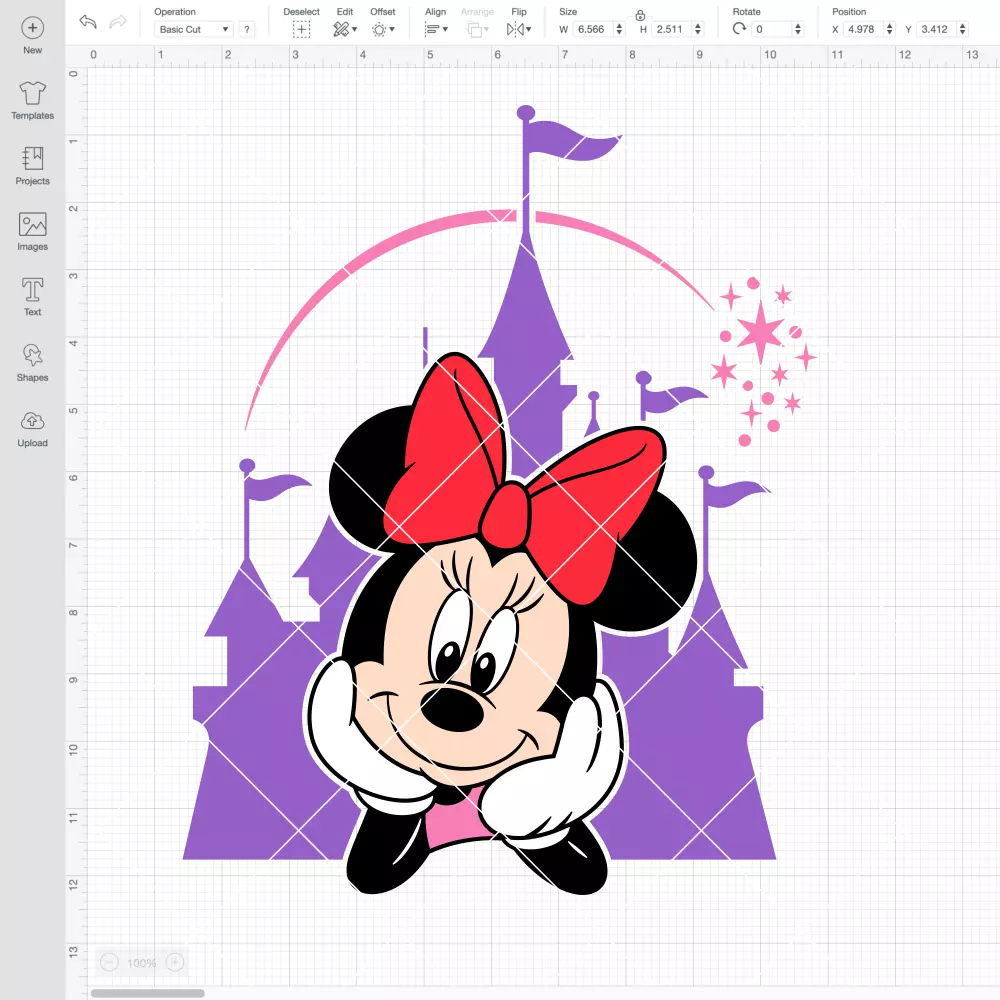
Task: Increase the width with stepper arrow
Action: pos(619,26)
